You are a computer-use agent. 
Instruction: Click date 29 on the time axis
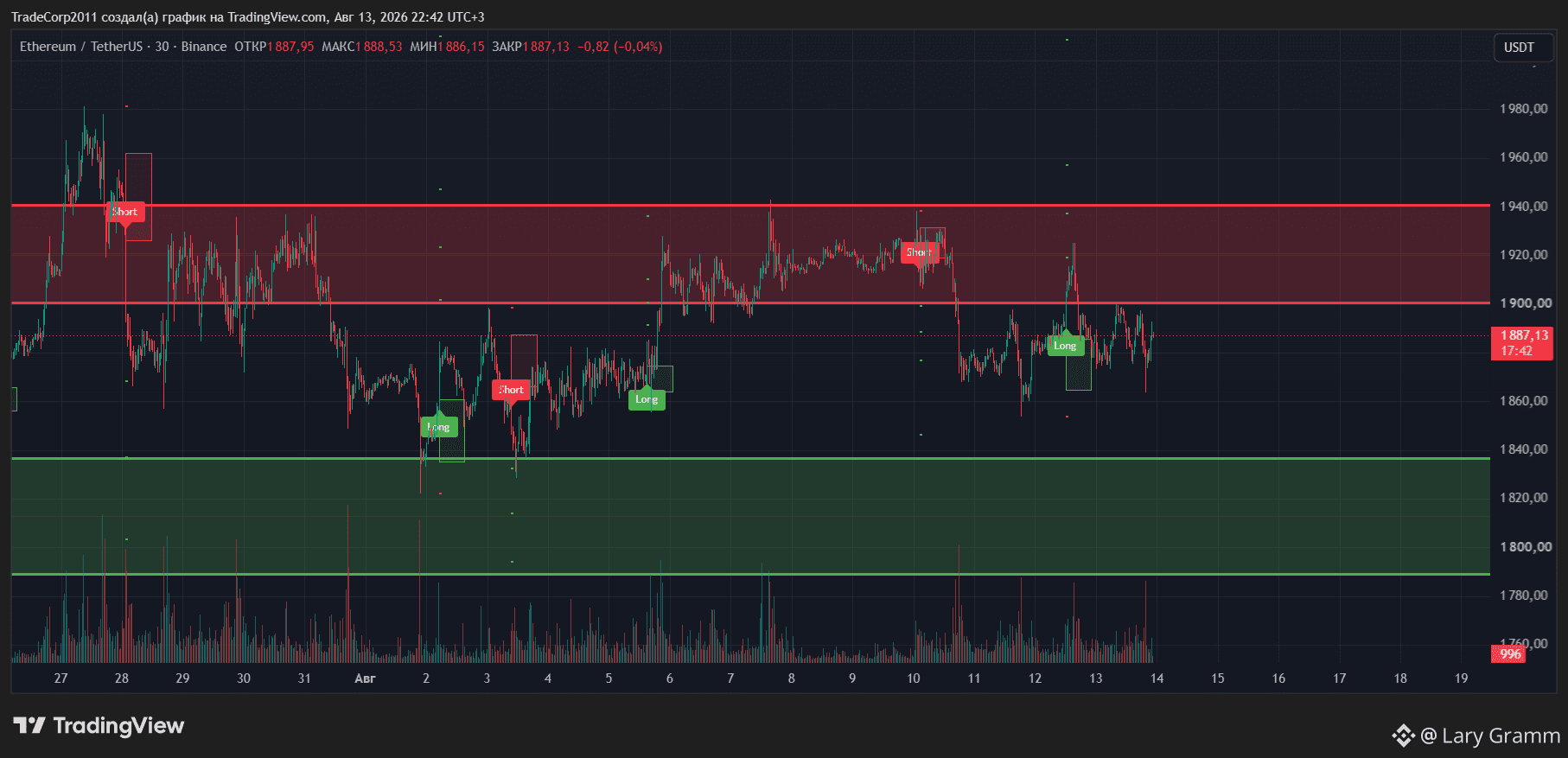click(182, 678)
